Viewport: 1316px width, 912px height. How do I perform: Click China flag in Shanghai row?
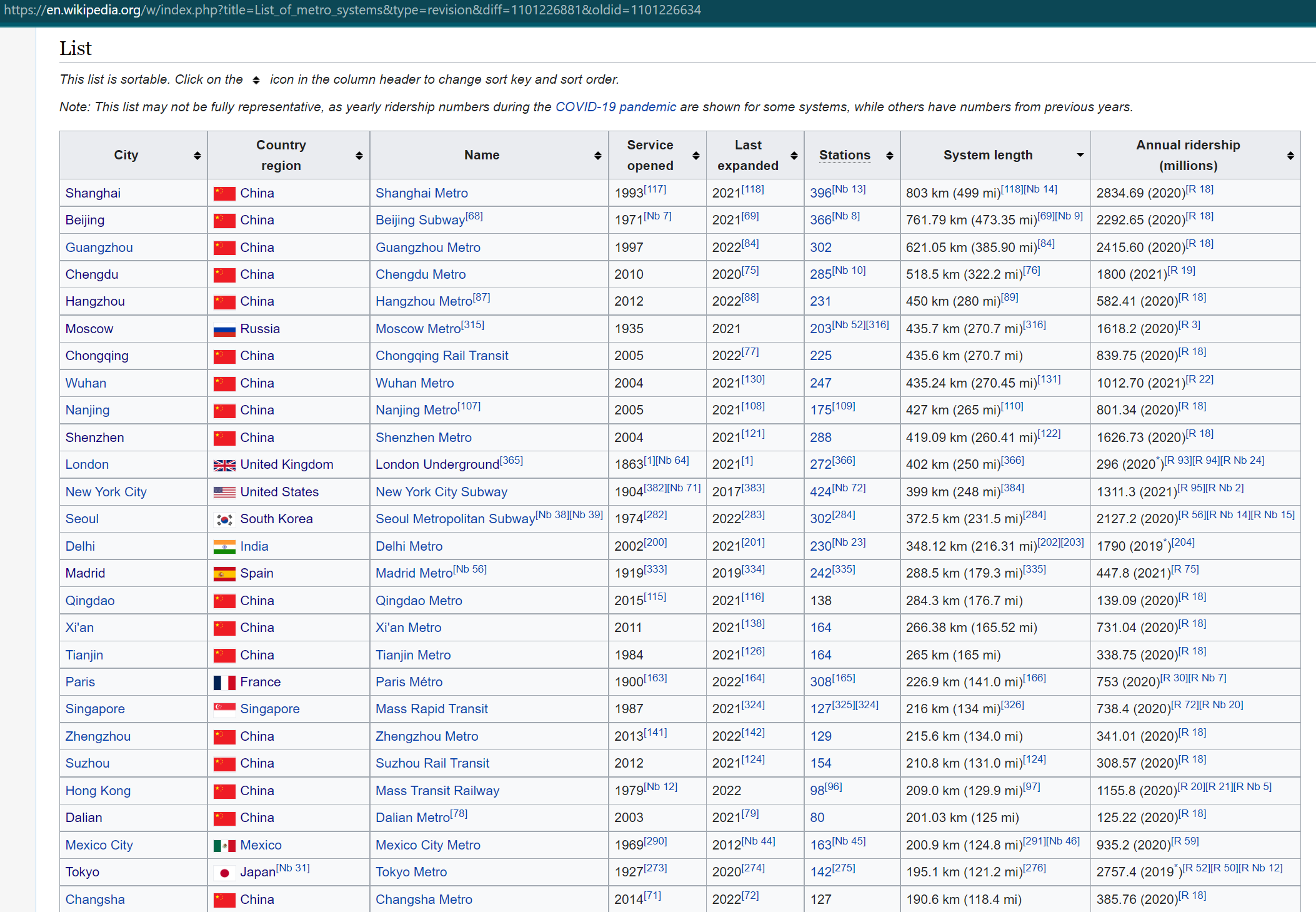click(224, 194)
